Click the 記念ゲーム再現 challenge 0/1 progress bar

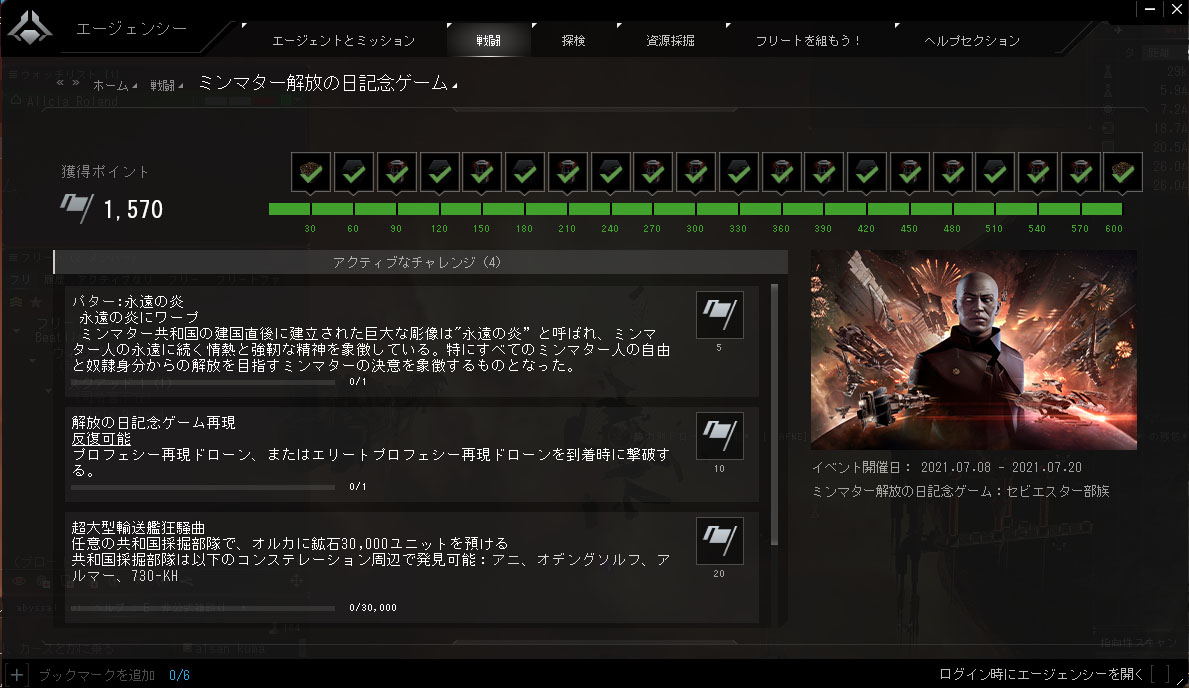tap(202, 487)
